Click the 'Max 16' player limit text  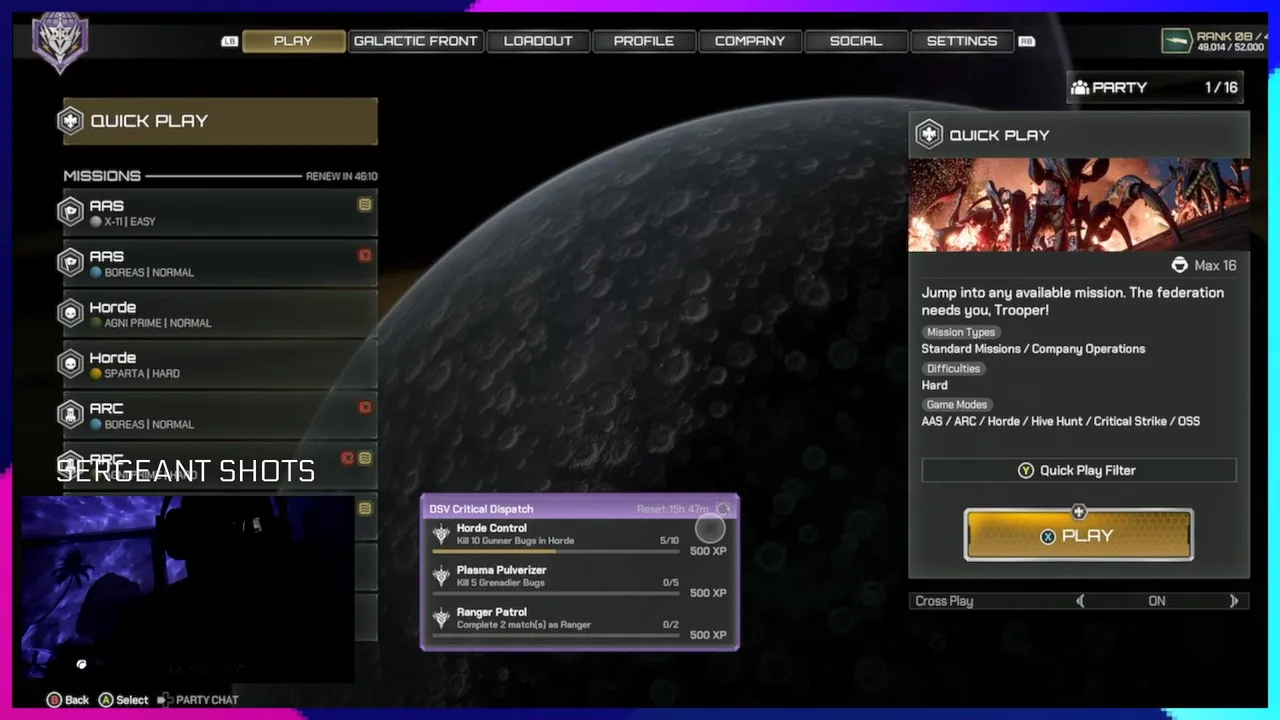tap(1215, 265)
